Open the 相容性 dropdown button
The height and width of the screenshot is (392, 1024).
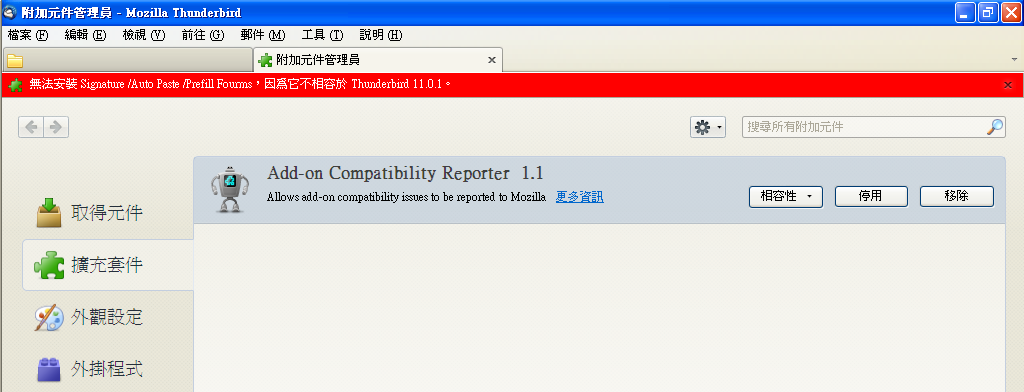pos(786,196)
